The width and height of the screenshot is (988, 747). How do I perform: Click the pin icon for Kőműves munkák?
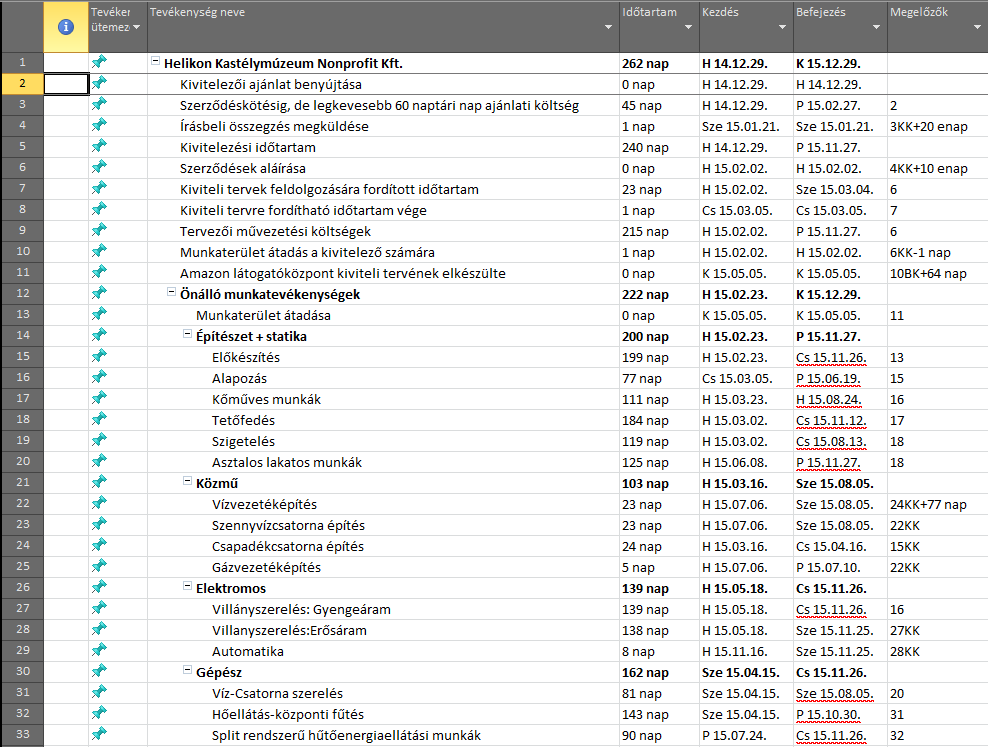pyautogui.click(x=99, y=397)
